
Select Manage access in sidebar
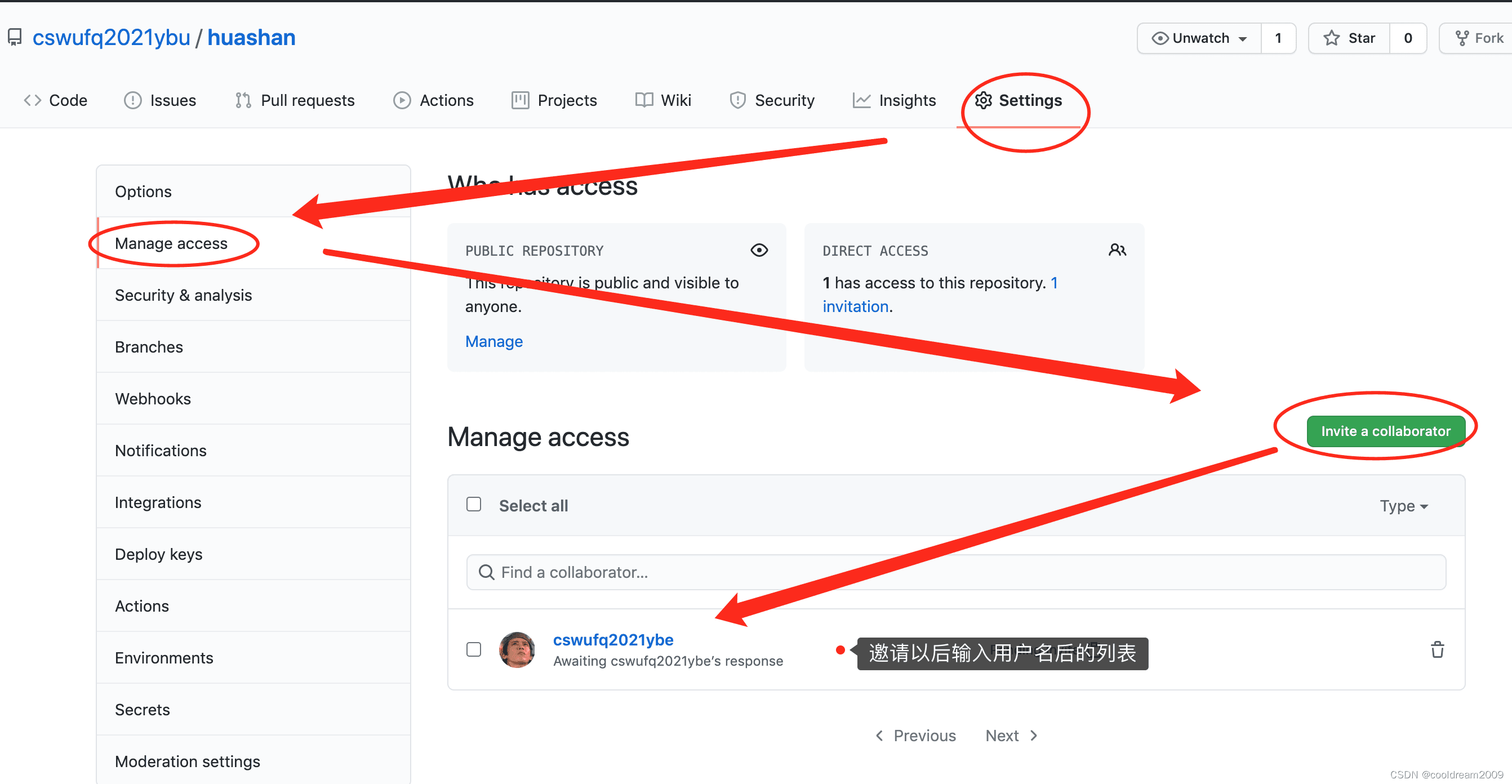tap(254, 243)
